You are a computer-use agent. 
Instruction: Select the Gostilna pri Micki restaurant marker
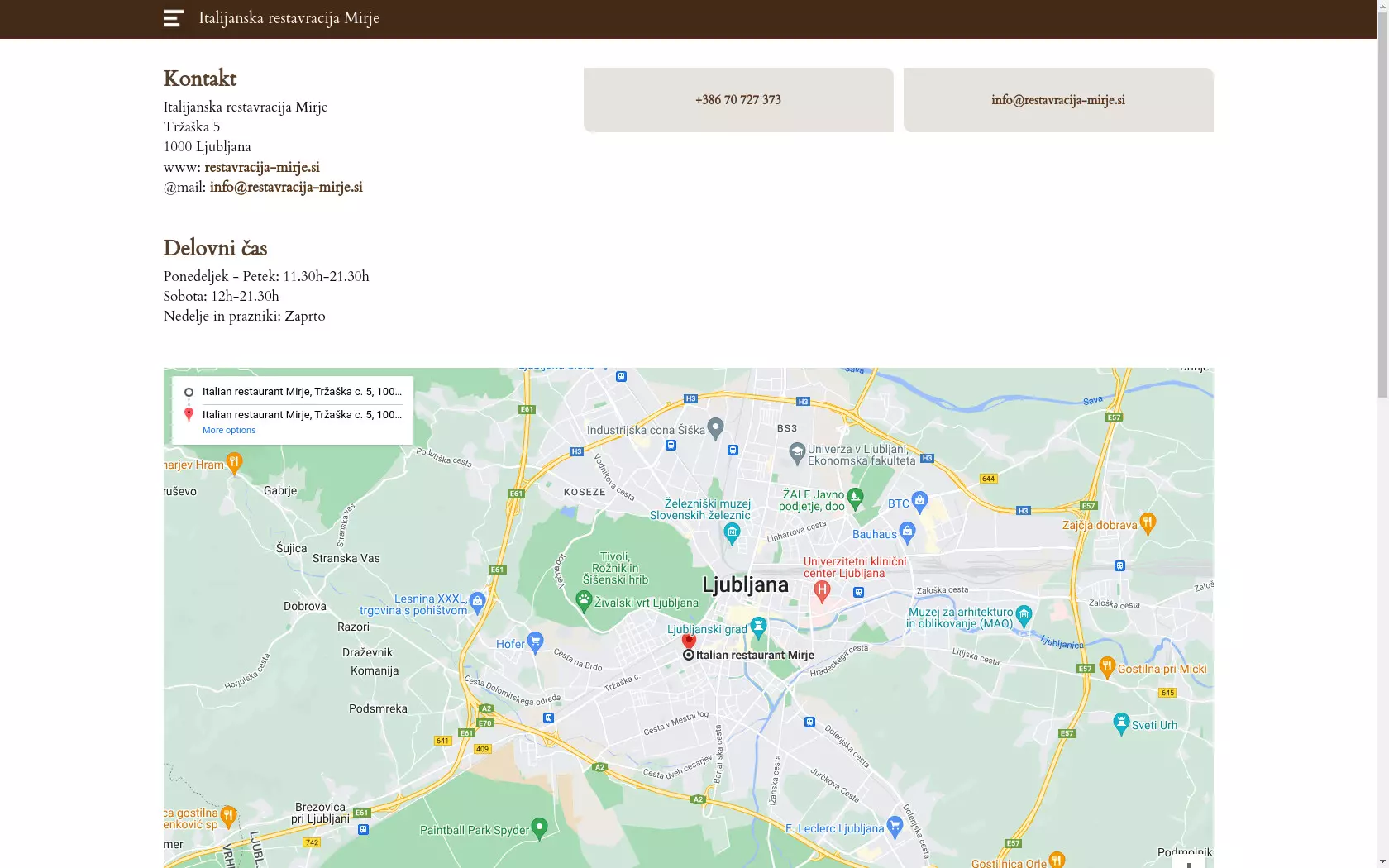click(1107, 667)
